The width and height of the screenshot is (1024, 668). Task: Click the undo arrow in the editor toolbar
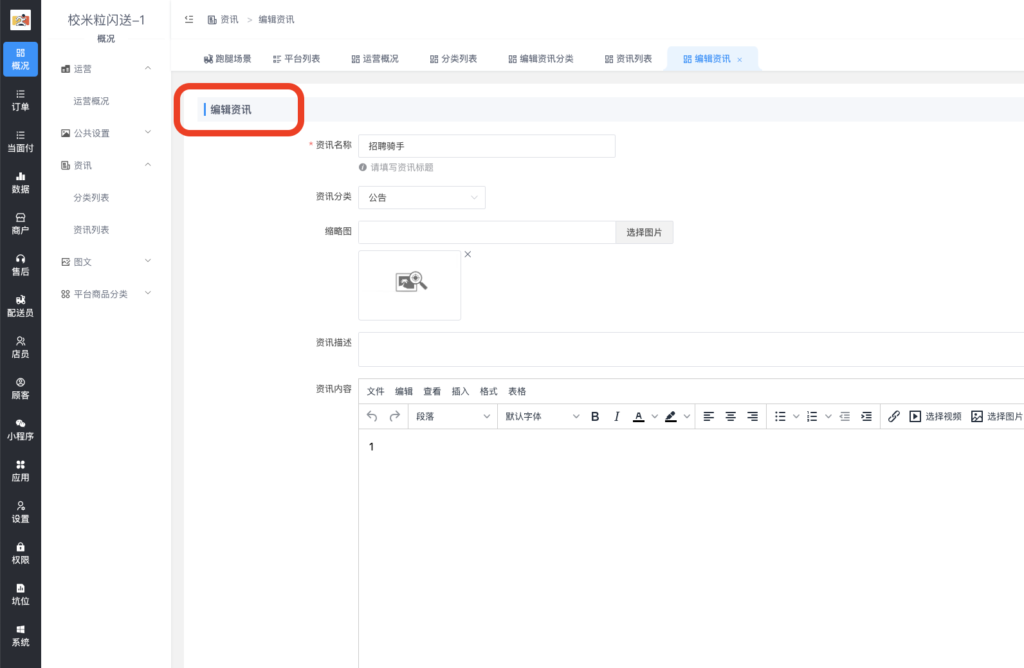pos(370,416)
